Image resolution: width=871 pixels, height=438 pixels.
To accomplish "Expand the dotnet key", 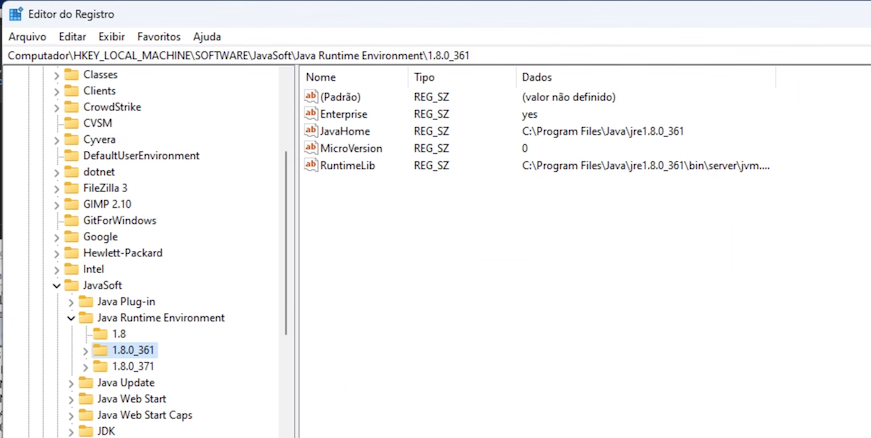I will coord(57,172).
